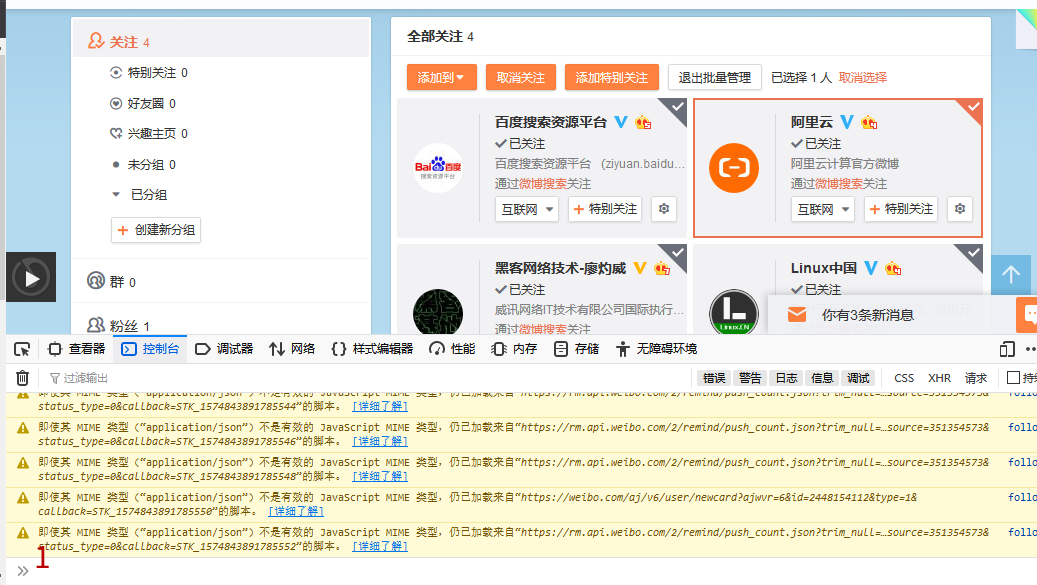This screenshot has width=1037, height=585.
Task: Select the 黑客网络技术-廖灼威 card checkmark
Action: pyautogui.click(x=677, y=253)
